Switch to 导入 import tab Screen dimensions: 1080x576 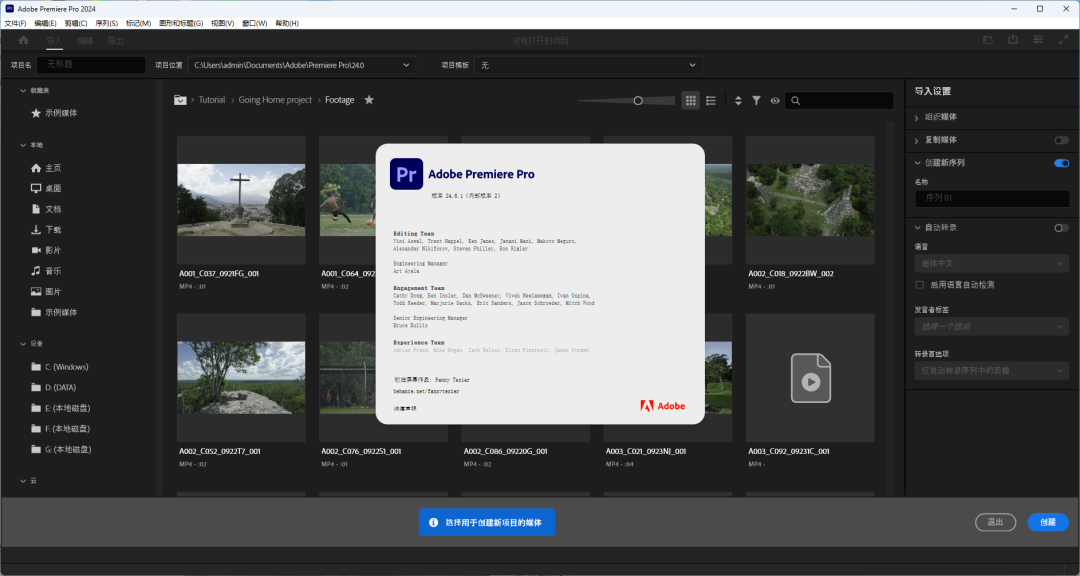[54, 41]
